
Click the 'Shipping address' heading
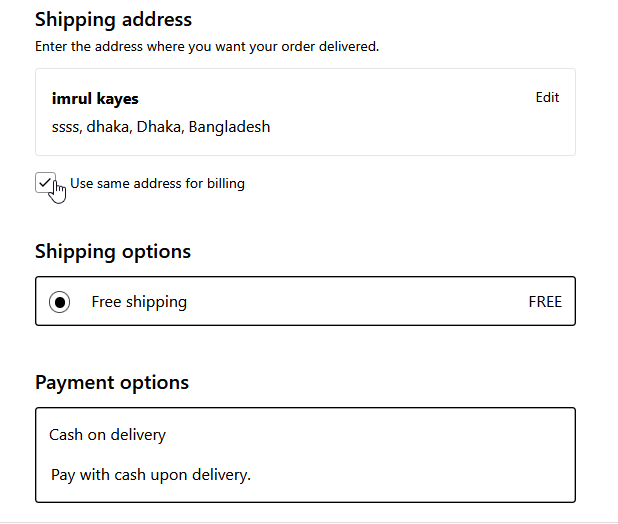point(113,19)
